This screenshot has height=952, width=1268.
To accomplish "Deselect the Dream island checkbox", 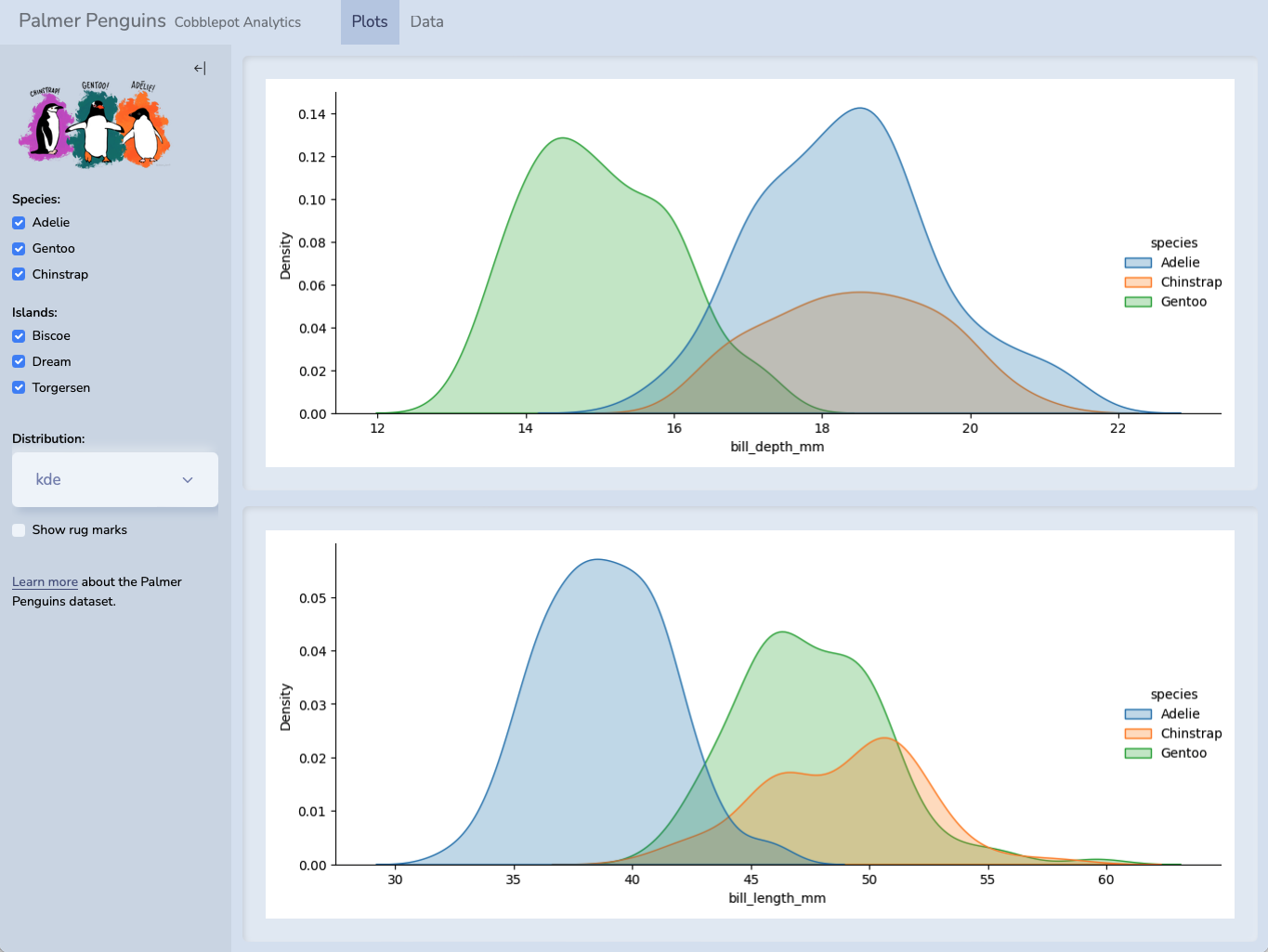I will pos(19,362).
